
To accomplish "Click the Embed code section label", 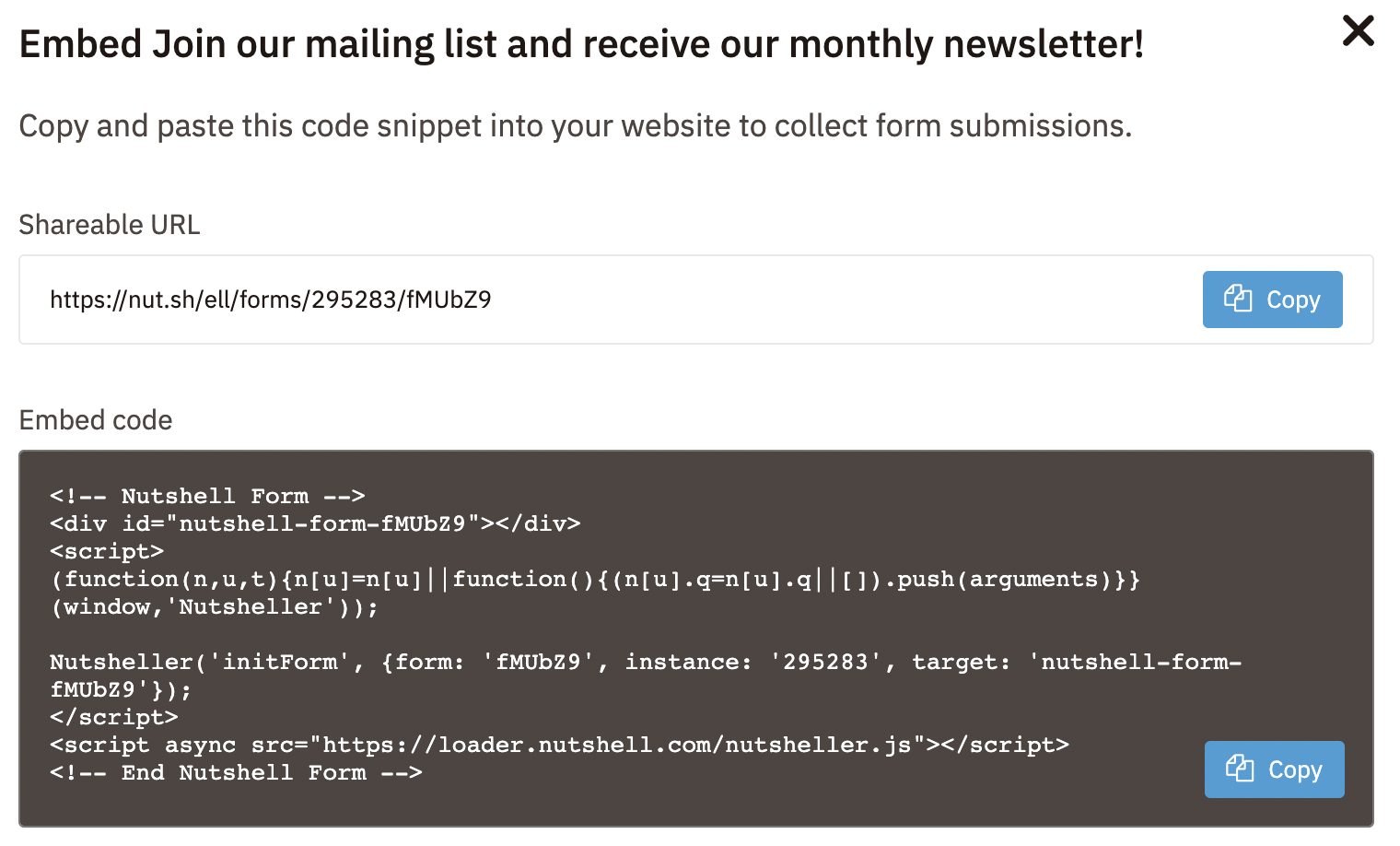I will [95, 420].
